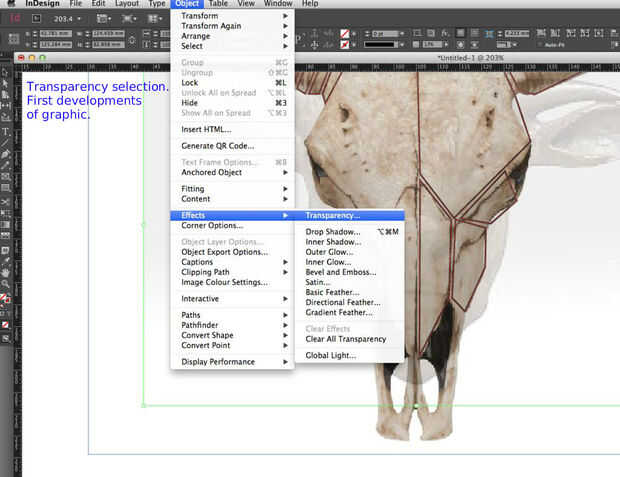Open the arrange documents toolbar icon
The image size is (620, 477).
click(154, 18)
